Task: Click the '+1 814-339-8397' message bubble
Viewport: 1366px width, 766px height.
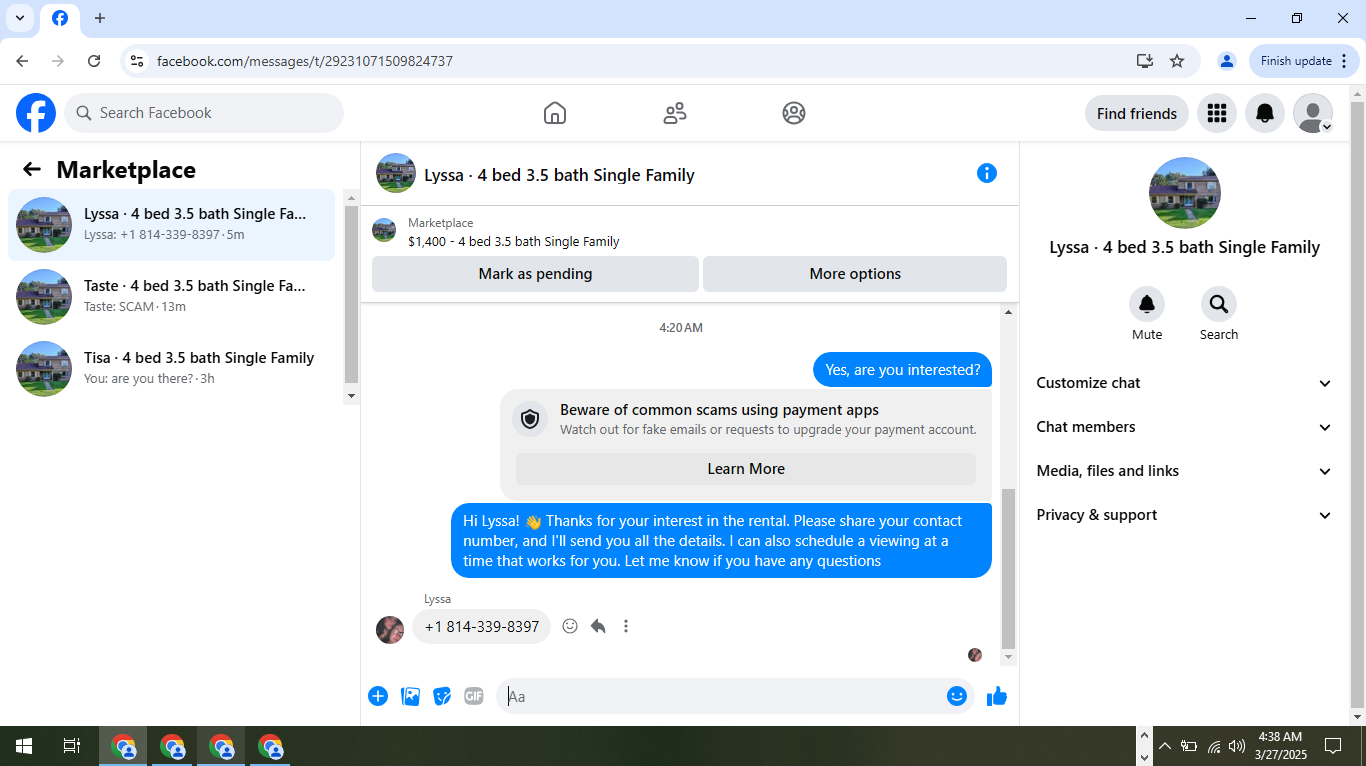Action: 482,627
